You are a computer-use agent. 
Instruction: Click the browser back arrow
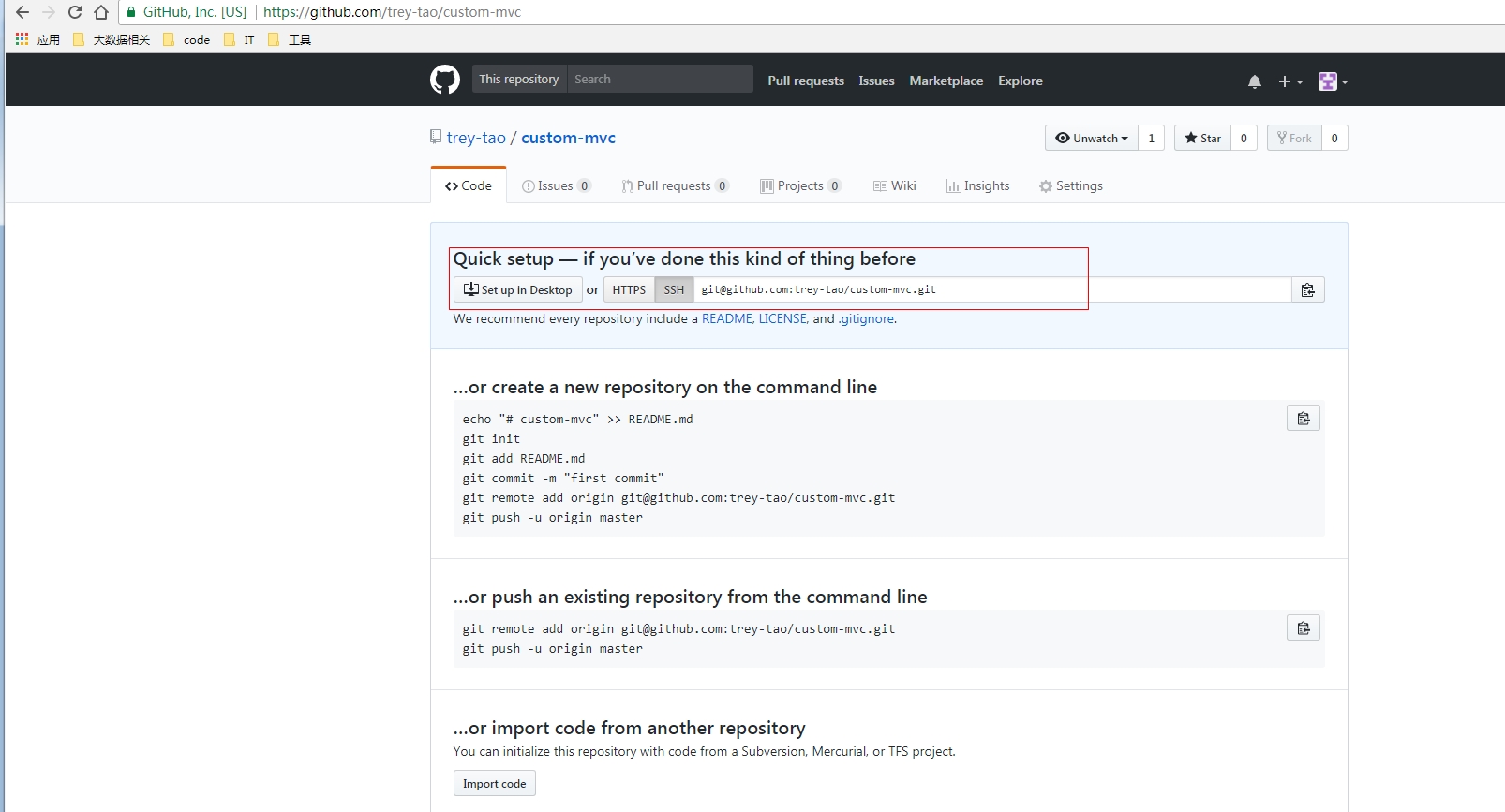pos(22,12)
